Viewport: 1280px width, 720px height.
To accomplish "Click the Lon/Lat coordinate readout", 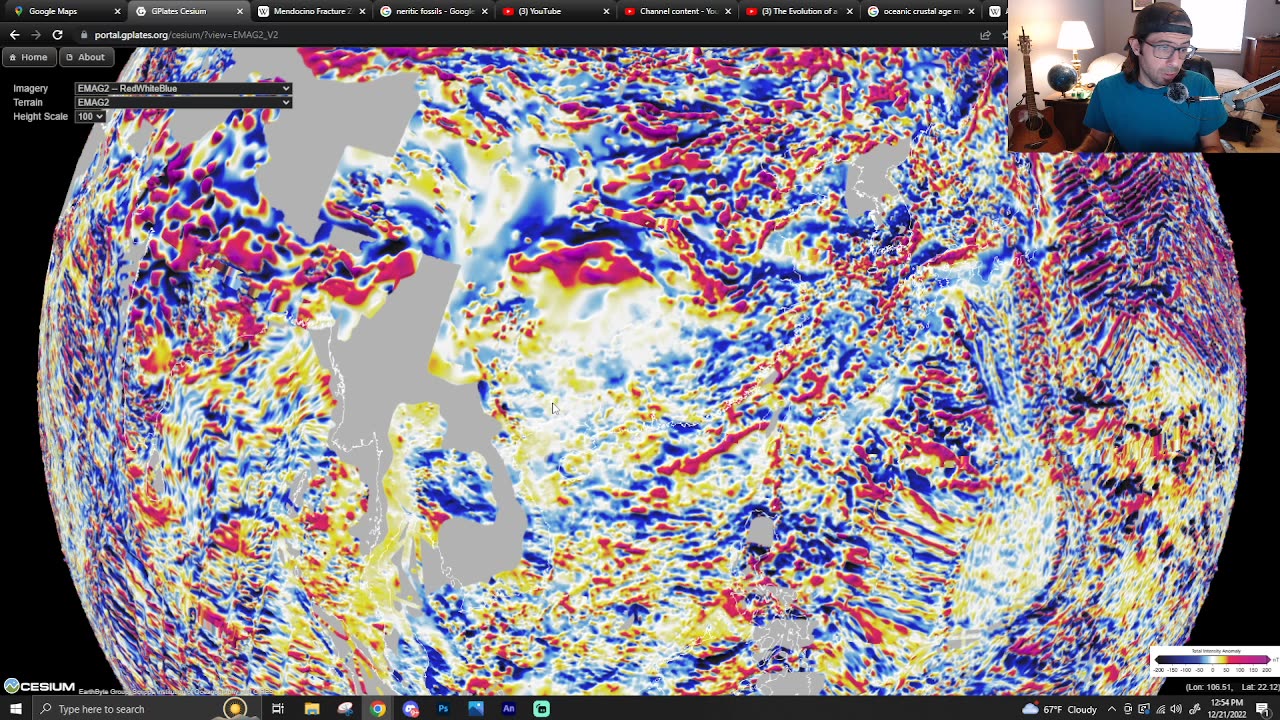I will pos(1231,687).
